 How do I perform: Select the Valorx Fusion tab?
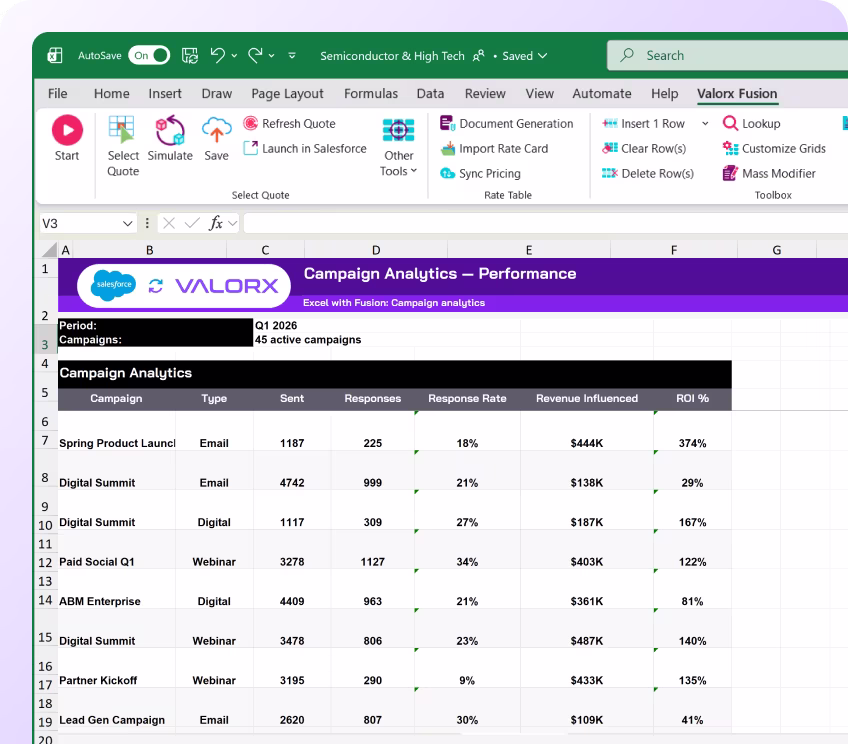click(737, 94)
